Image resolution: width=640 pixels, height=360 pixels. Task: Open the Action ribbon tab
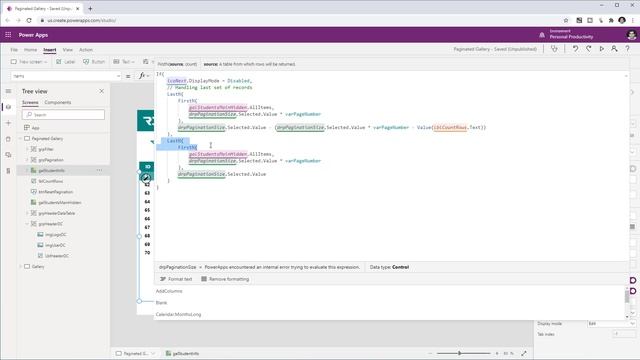point(86,50)
